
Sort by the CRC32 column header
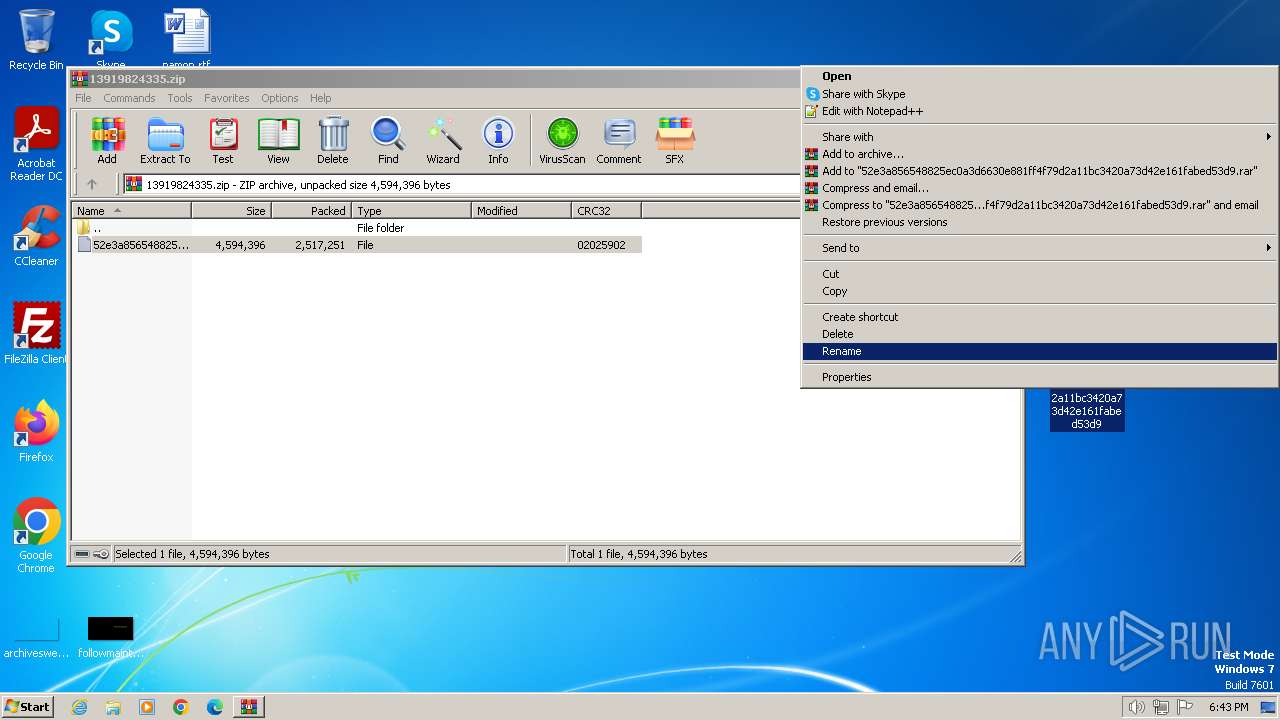[606, 210]
